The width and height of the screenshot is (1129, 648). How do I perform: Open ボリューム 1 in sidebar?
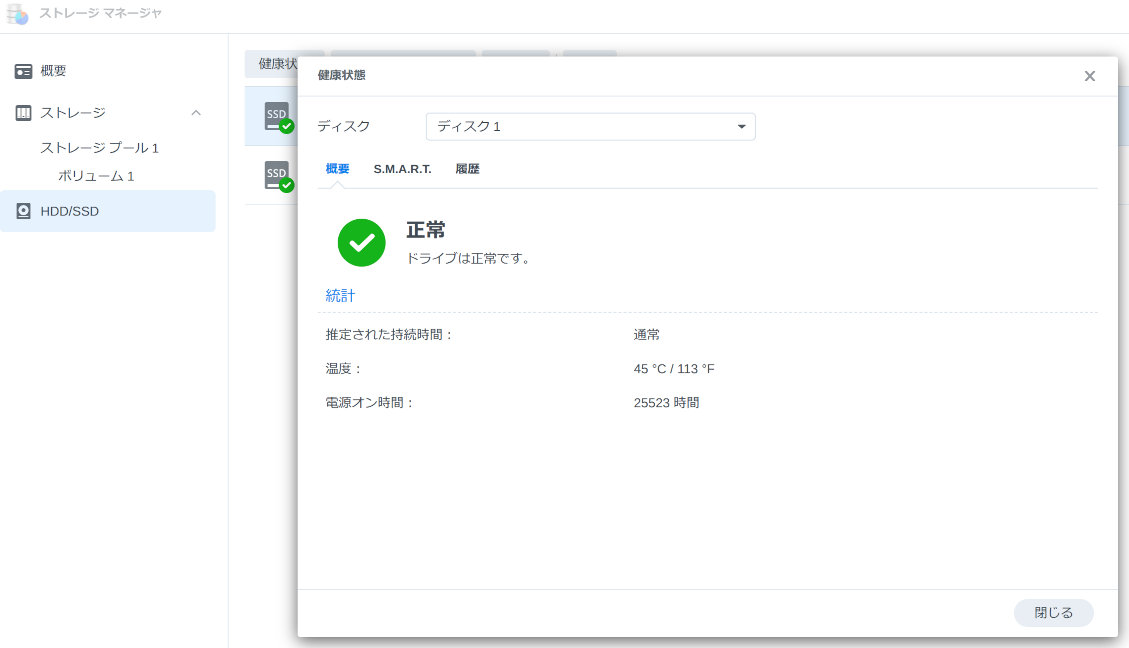(x=96, y=176)
